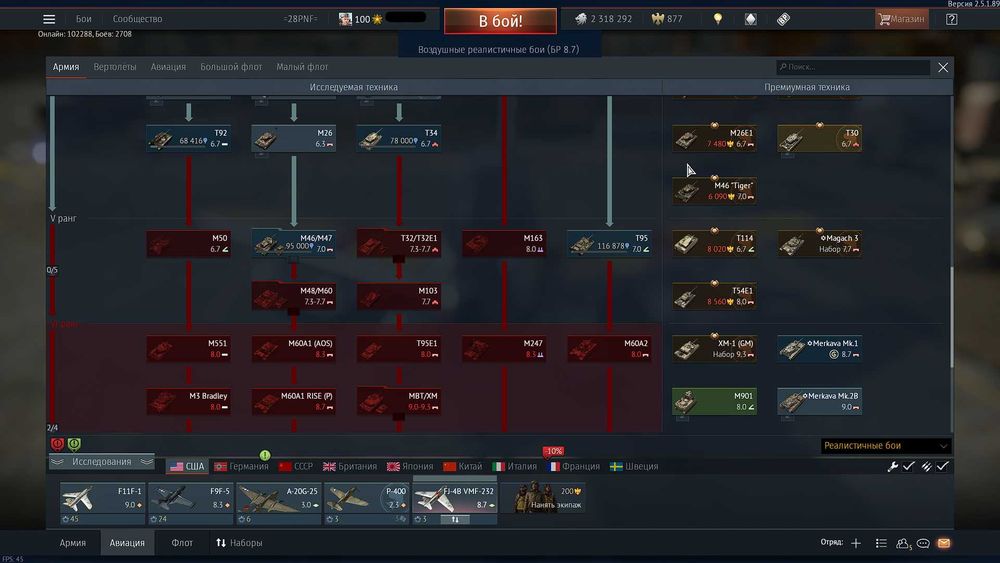1000x563 pixels.
Task: Switch bottom preset to Армия
Action: pos(73,543)
